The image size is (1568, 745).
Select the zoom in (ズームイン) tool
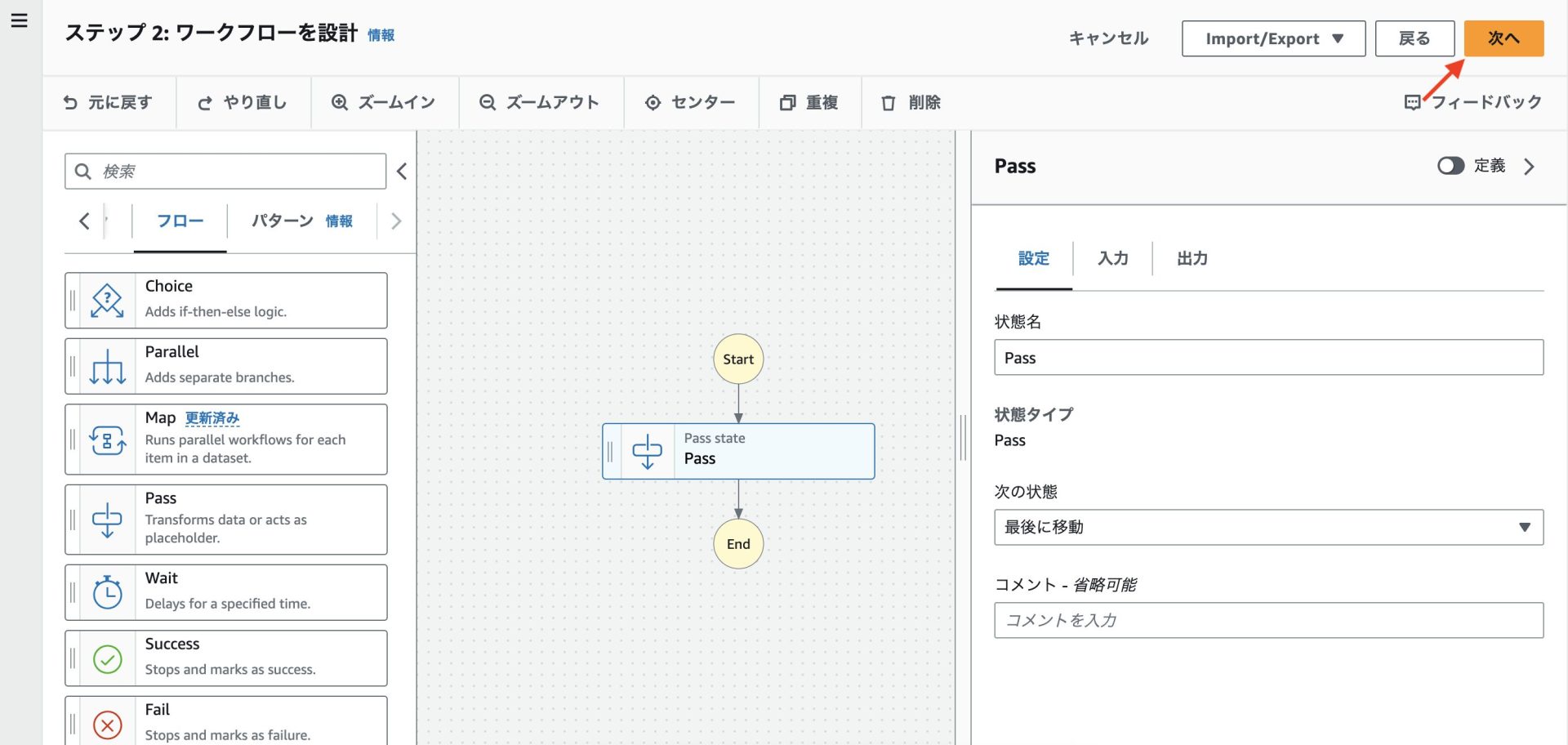[x=338, y=102]
